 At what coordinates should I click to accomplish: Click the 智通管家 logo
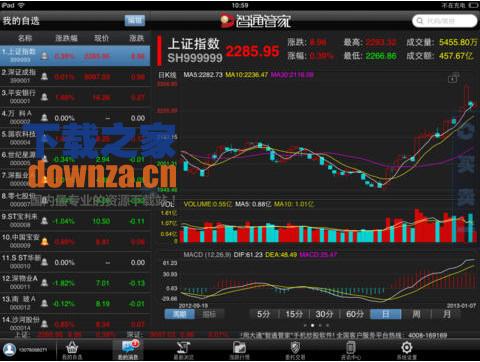coord(255,21)
